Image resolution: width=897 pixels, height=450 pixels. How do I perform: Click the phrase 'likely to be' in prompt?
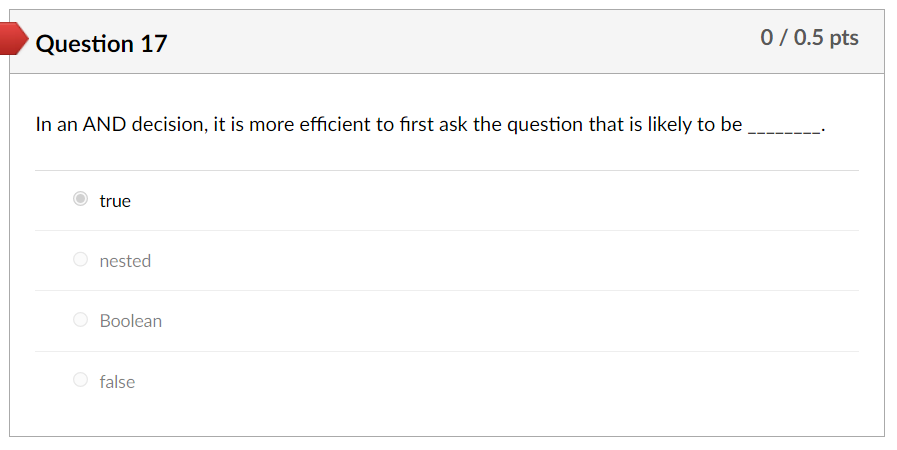pyautogui.click(x=694, y=124)
